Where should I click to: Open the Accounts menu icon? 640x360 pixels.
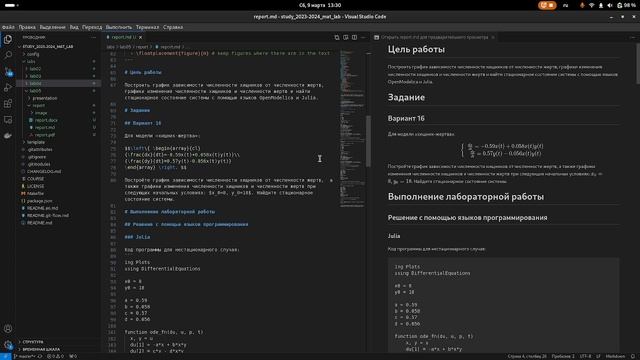point(8,328)
